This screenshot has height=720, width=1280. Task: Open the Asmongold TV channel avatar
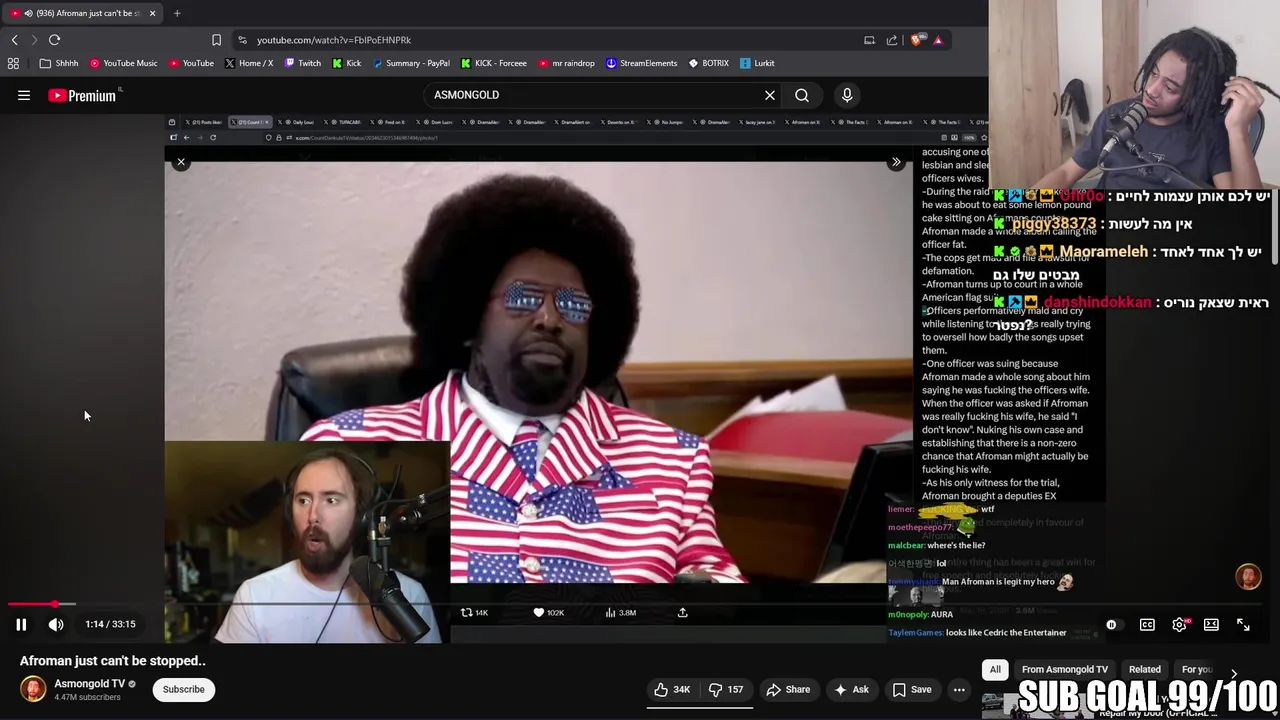coord(33,689)
